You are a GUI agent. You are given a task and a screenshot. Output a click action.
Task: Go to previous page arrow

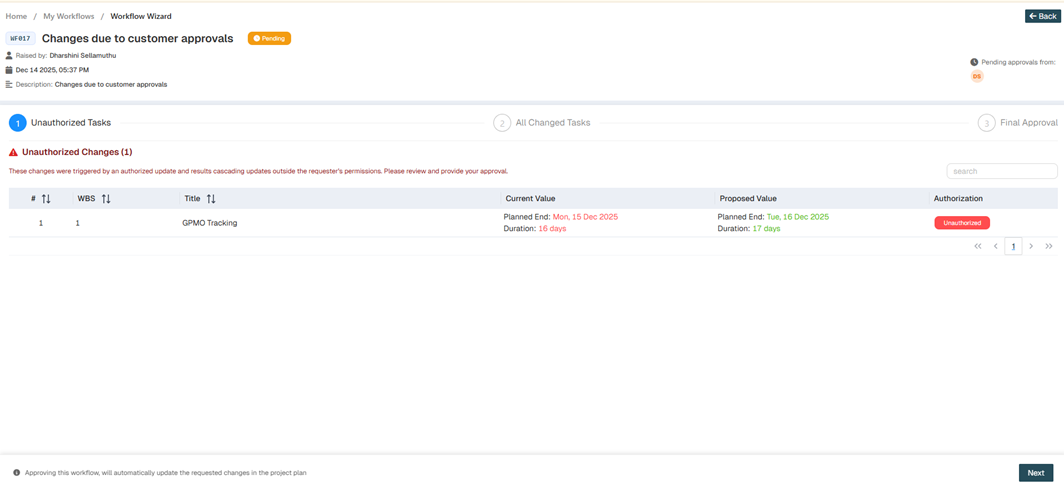tap(996, 246)
